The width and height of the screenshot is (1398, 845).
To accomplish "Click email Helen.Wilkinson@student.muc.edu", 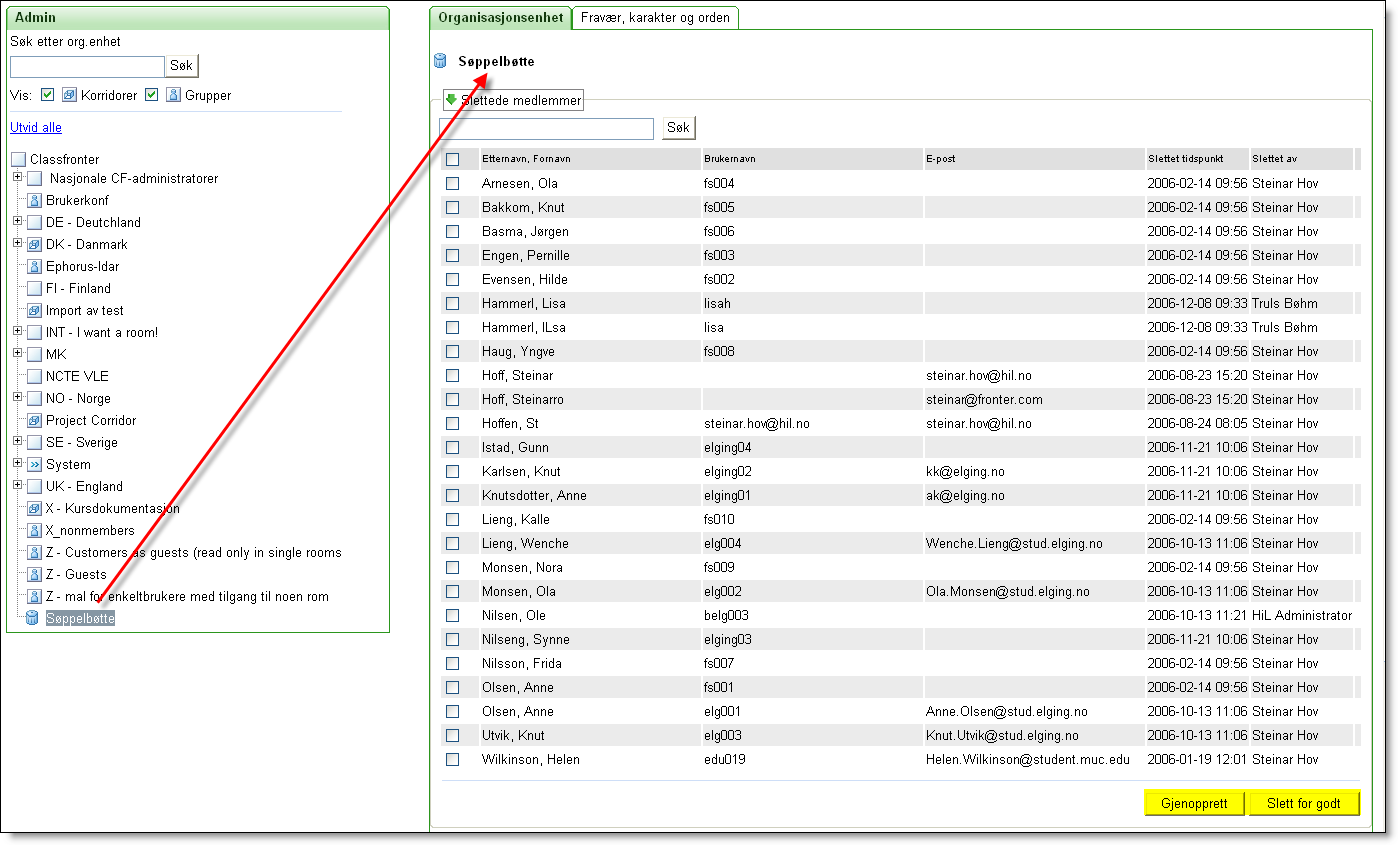I will pyautogui.click(x=1028, y=759).
